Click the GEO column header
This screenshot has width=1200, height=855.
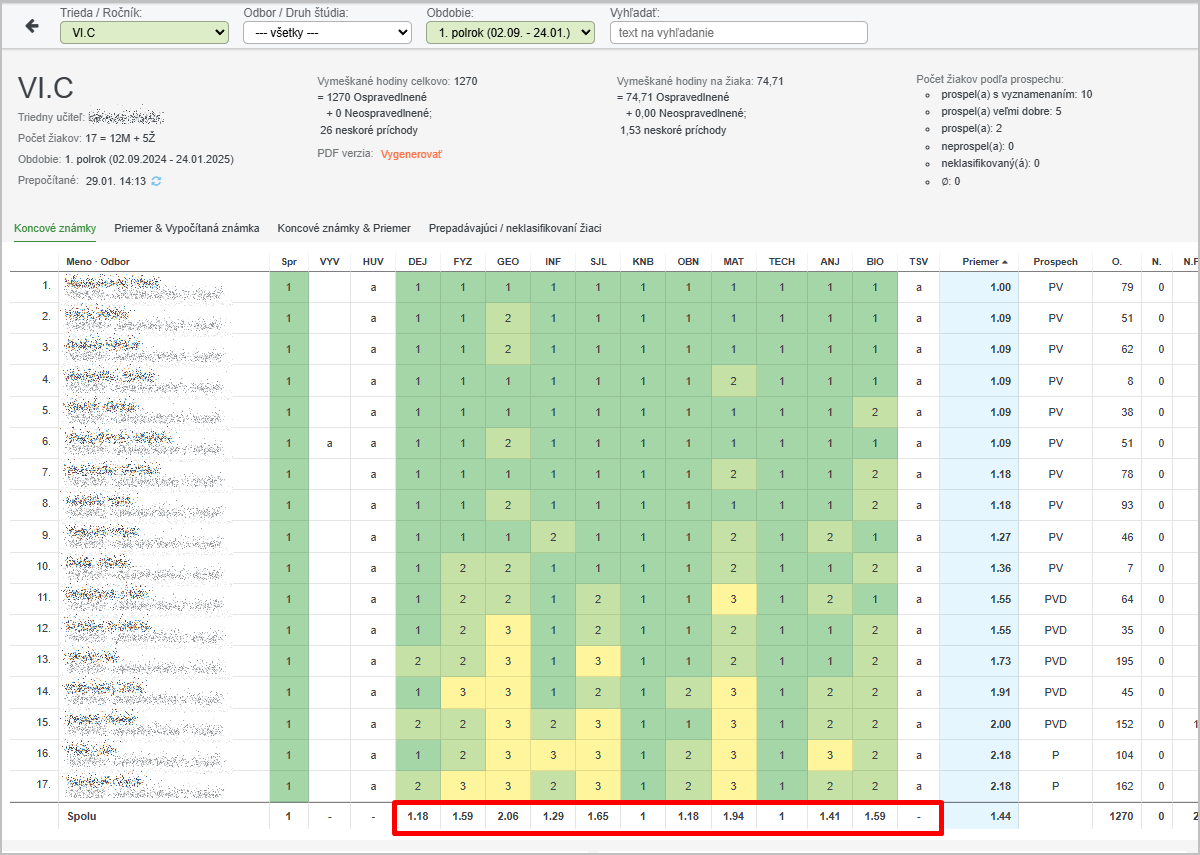point(507,262)
